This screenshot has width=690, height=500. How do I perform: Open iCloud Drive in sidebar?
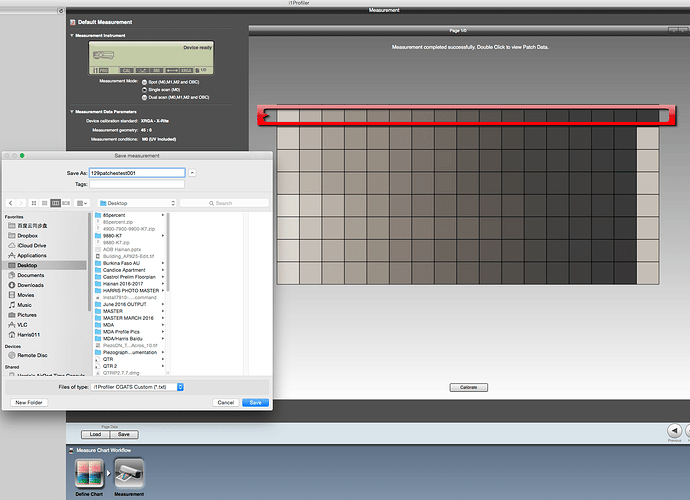click(x=31, y=245)
